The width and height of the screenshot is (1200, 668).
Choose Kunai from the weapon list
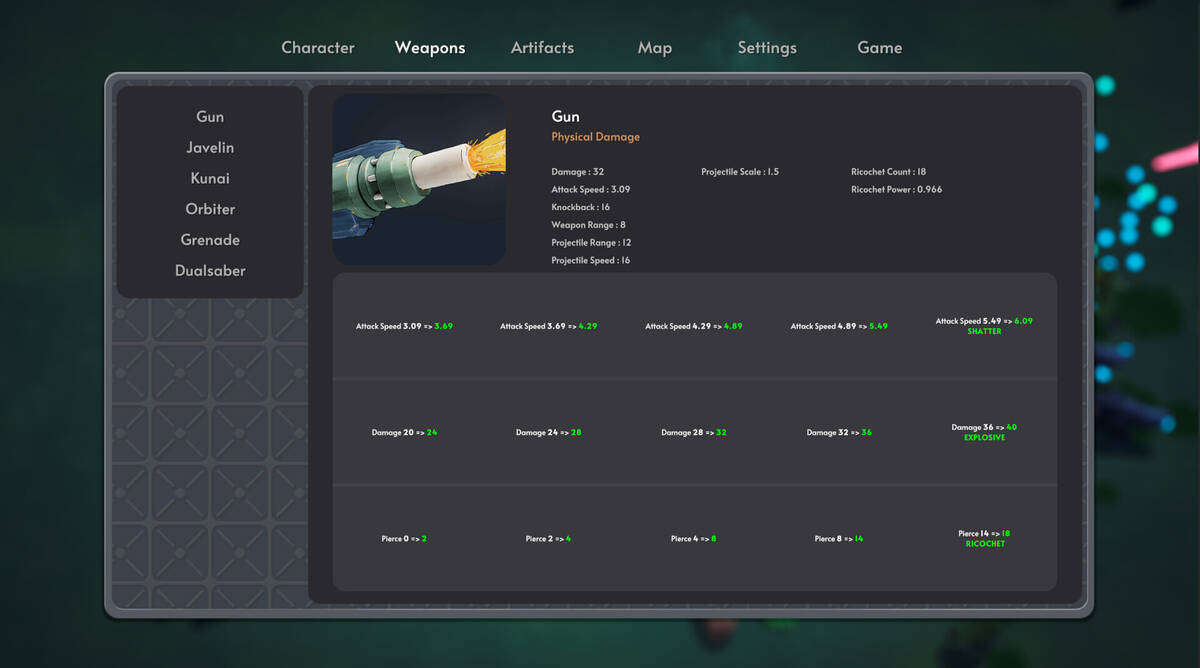pyautogui.click(x=210, y=178)
